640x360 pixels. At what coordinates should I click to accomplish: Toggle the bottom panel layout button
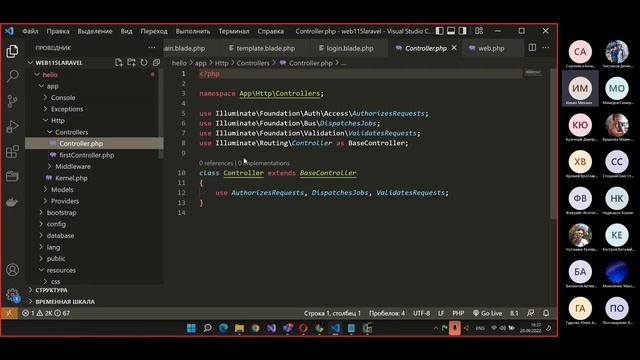pyautogui.click(x=451, y=31)
